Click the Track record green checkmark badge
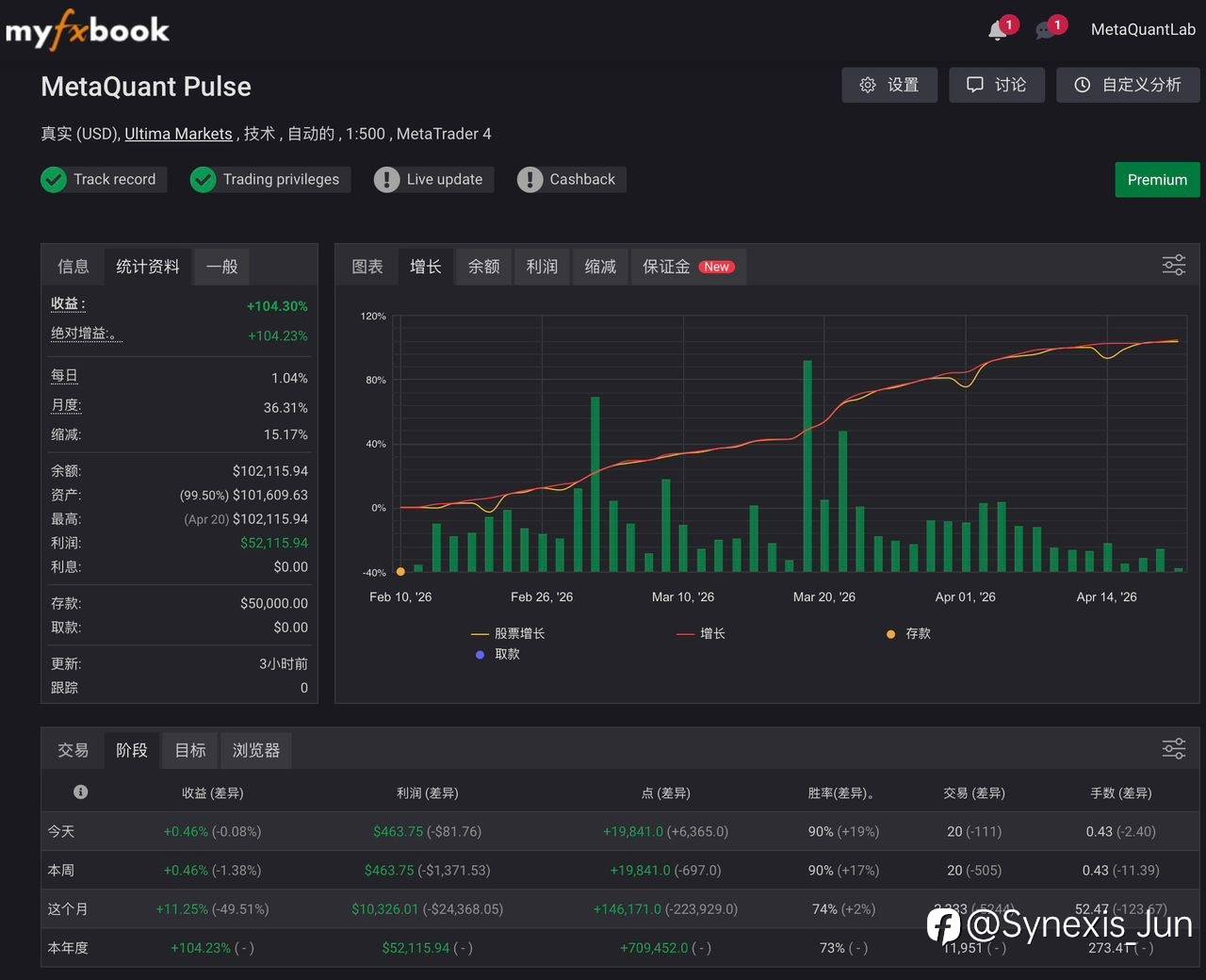This screenshot has height=980, width=1206. pyautogui.click(x=54, y=179)
